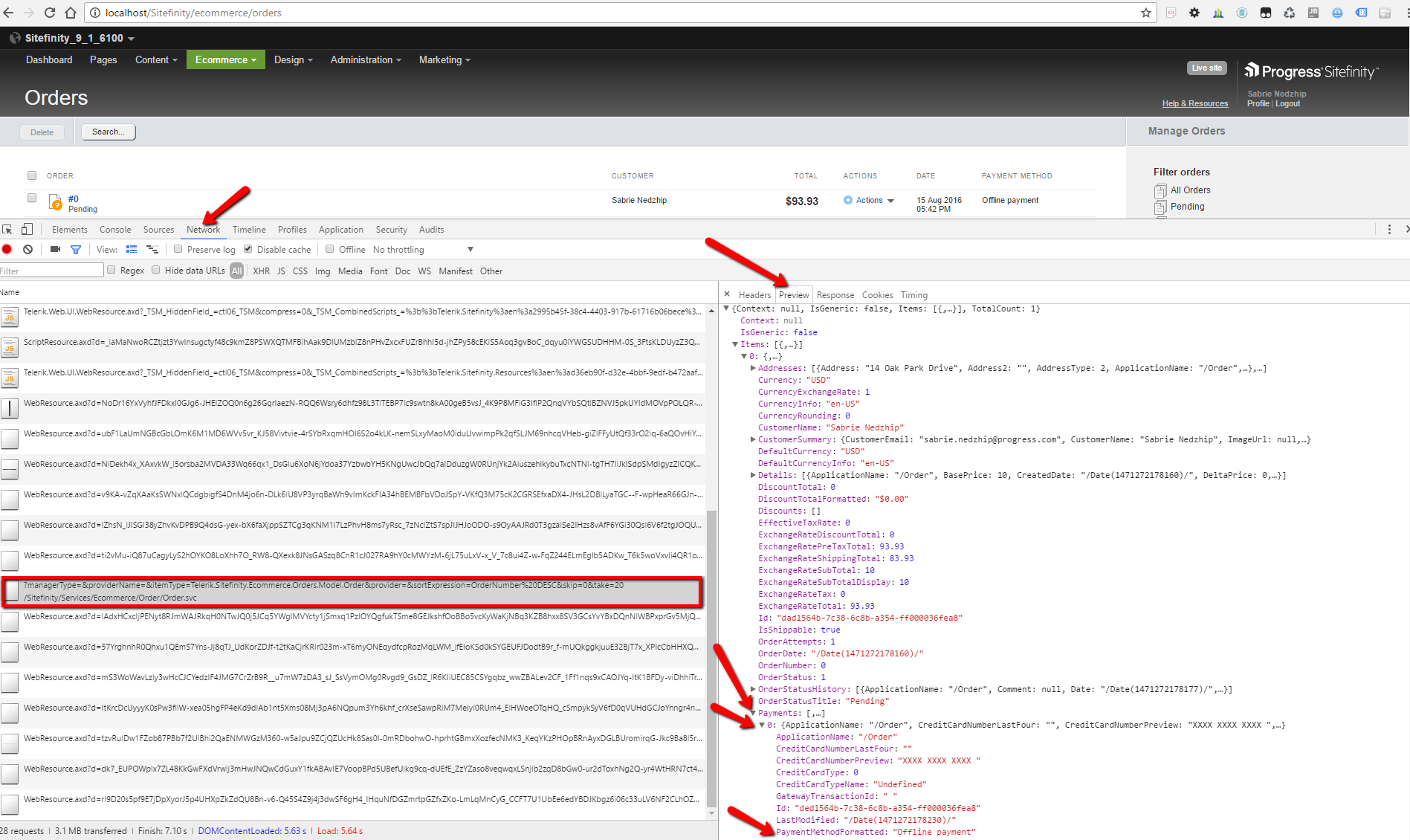
Task: Open the Console DevTools tab
Action: (x=115, y=230)
